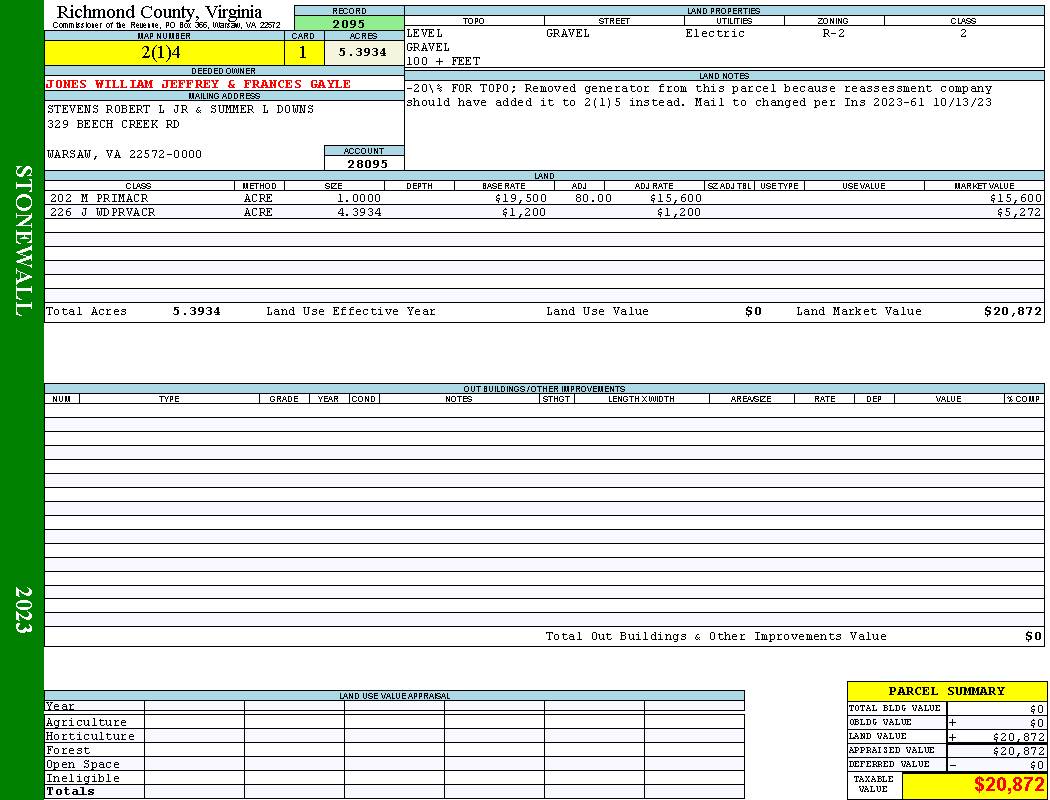Select the account number 28095
The image size is (1050, 800).
click(367, 164)
